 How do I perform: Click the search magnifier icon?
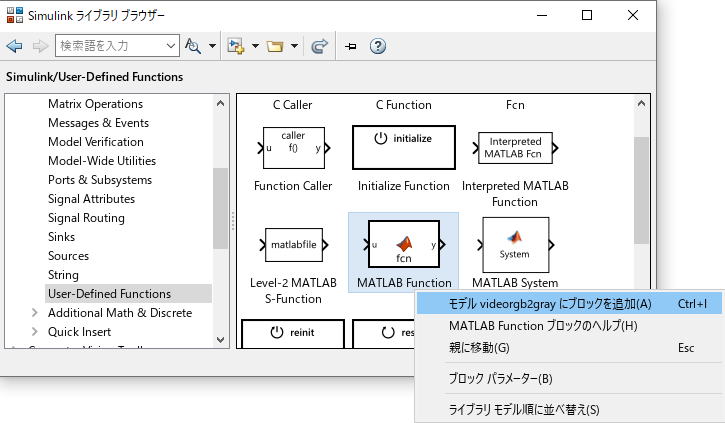click(x=193, y=46)
